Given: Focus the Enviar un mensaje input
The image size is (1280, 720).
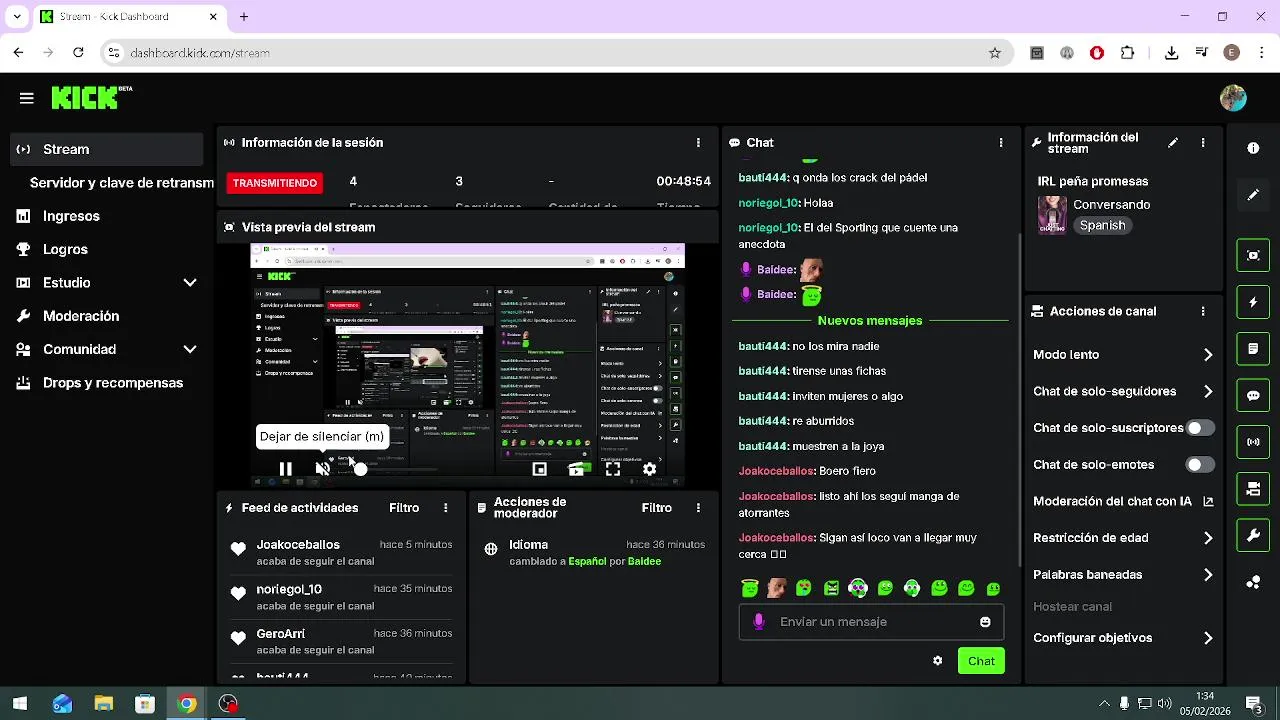Looking at the screenshot, I should (x=871, y=622).
